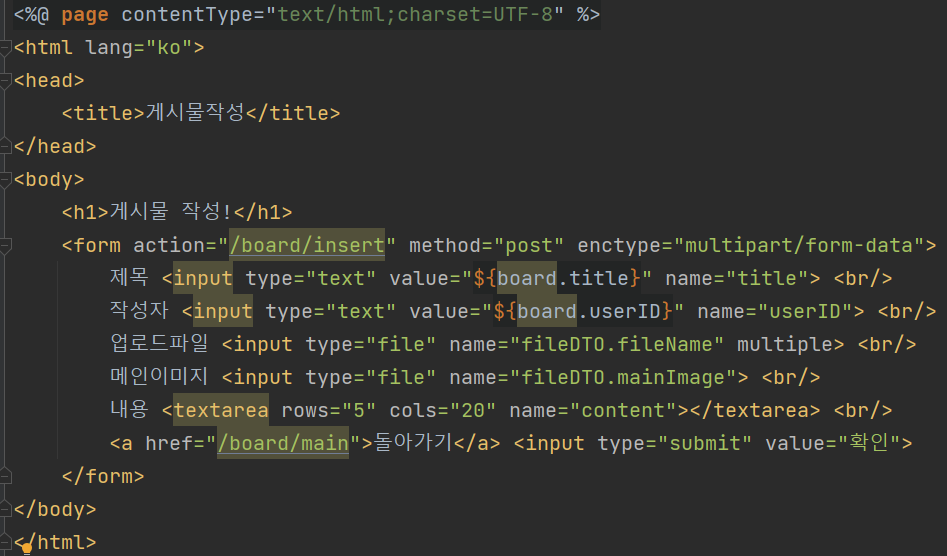Toggle the fold marker at the </body> line
Image resolution: width=947 pixels, height=556 pixels.
pyautogui.click(x=5, y=510)
